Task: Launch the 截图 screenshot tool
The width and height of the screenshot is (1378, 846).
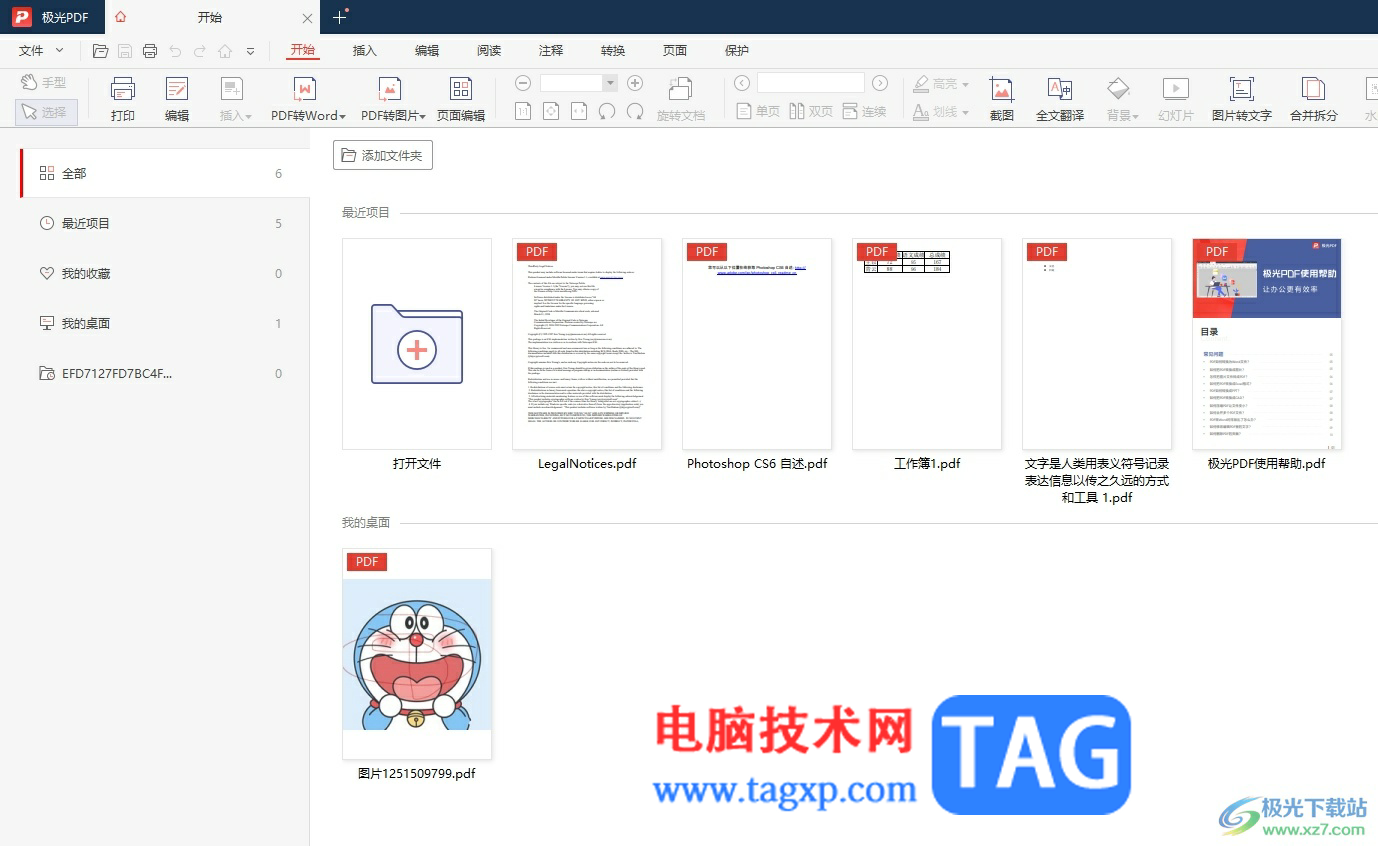Action: [1002, 99]
